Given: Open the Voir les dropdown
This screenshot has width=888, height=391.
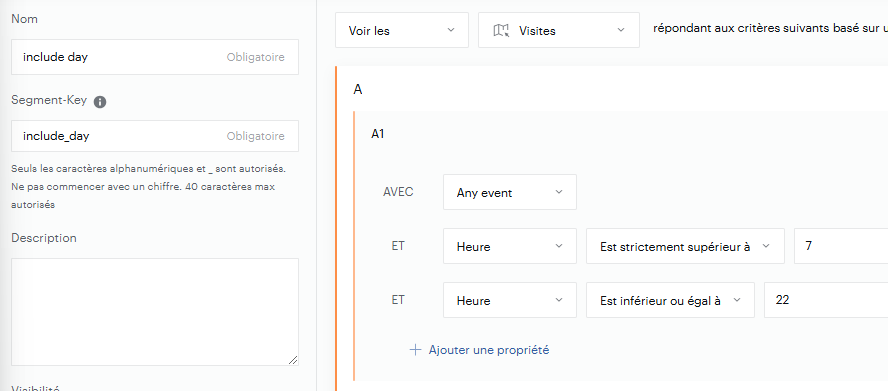Looking at the screenshot, I should 402,30.
